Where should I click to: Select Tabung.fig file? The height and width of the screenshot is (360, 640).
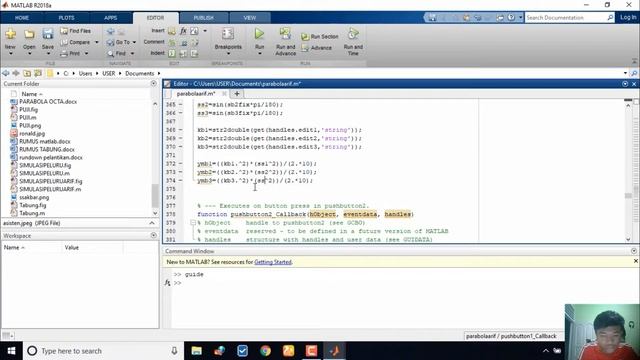click(32, 205)
